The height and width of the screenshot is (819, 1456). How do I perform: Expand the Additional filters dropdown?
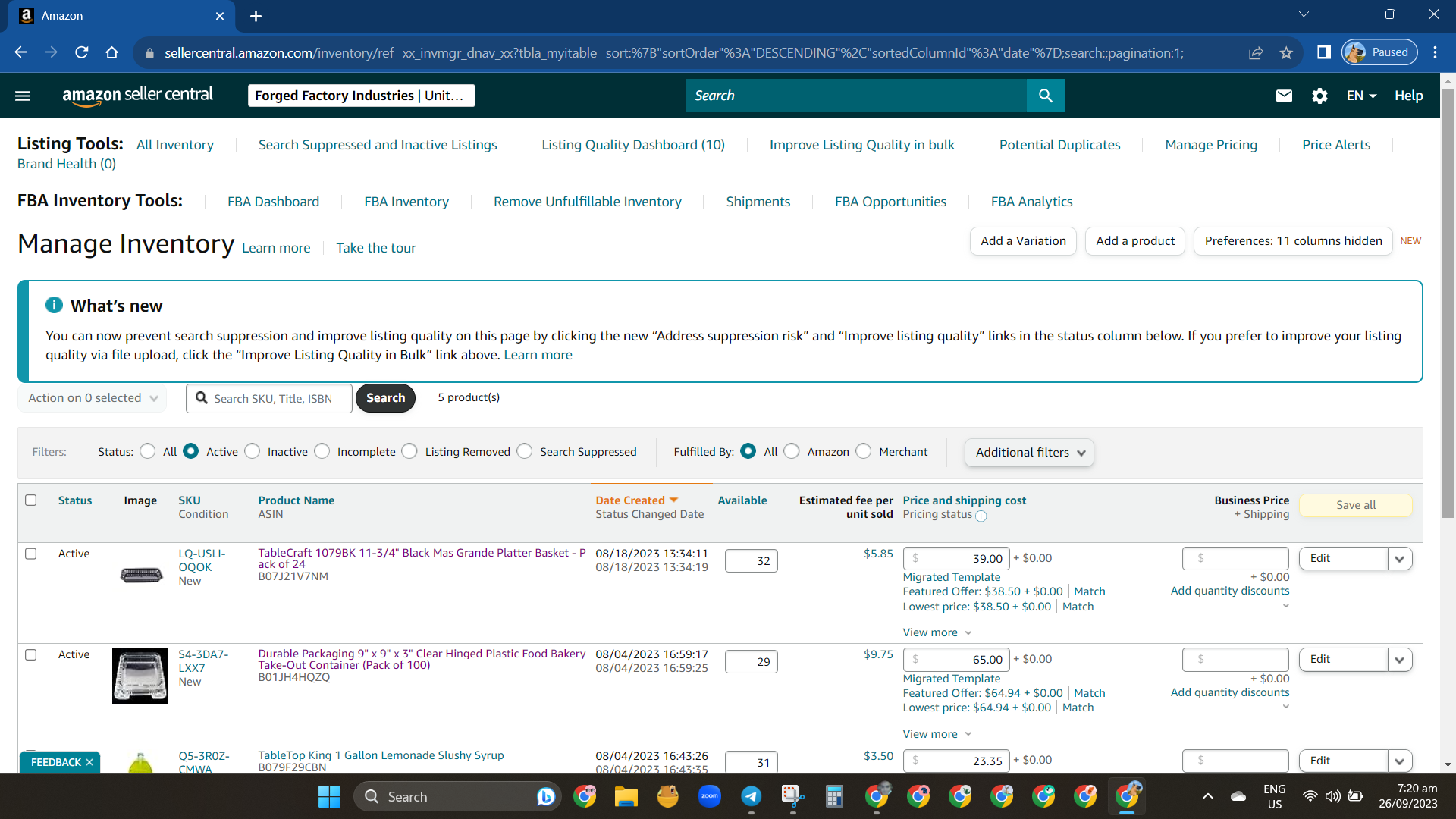[1029, 453]
